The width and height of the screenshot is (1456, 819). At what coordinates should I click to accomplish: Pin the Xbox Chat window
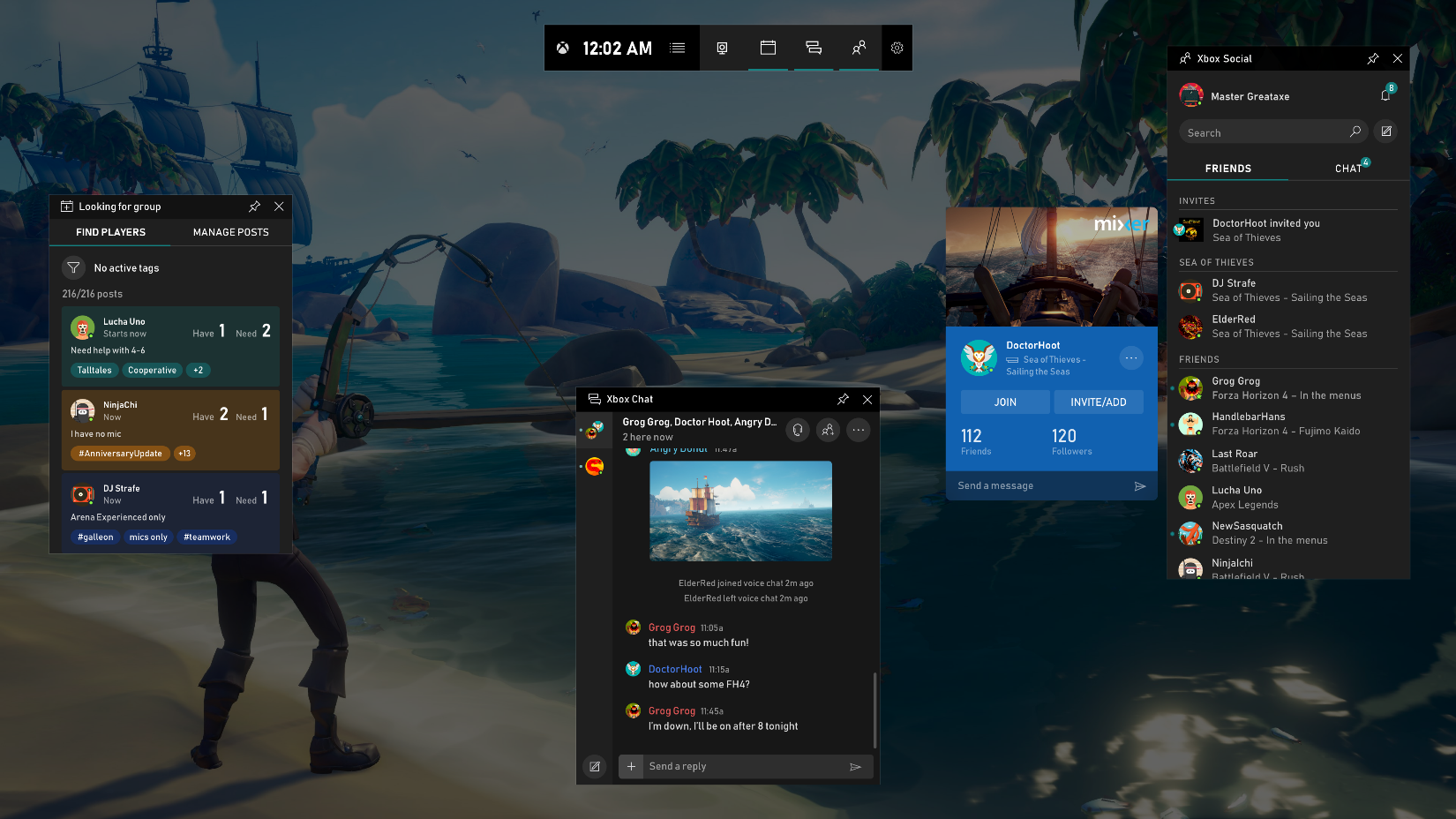(843, 399)
